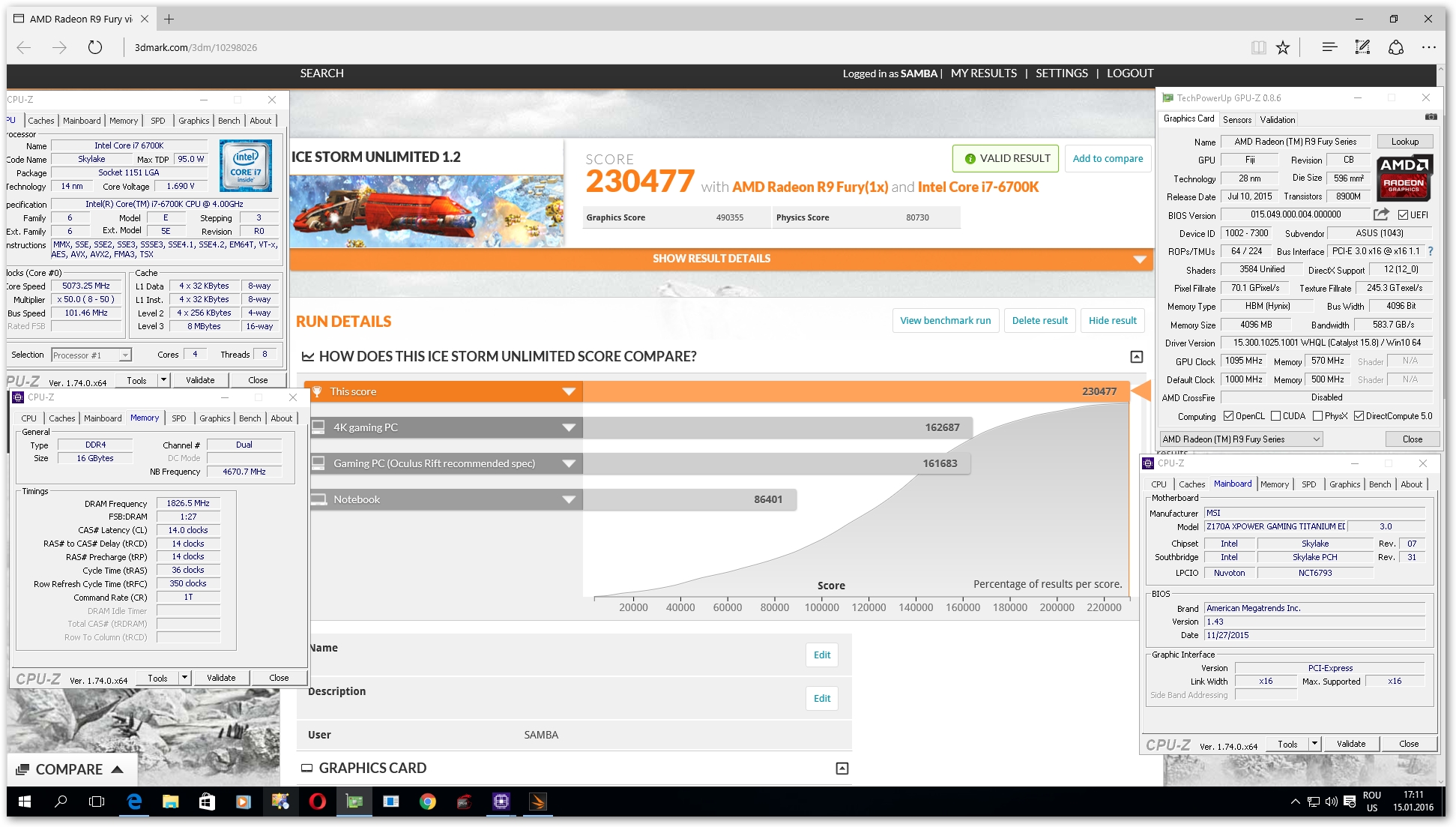Open SPD tab in Memory CPU-Z window
Image resolution: width=1456 pixels, height=827 pixels.
179,418
